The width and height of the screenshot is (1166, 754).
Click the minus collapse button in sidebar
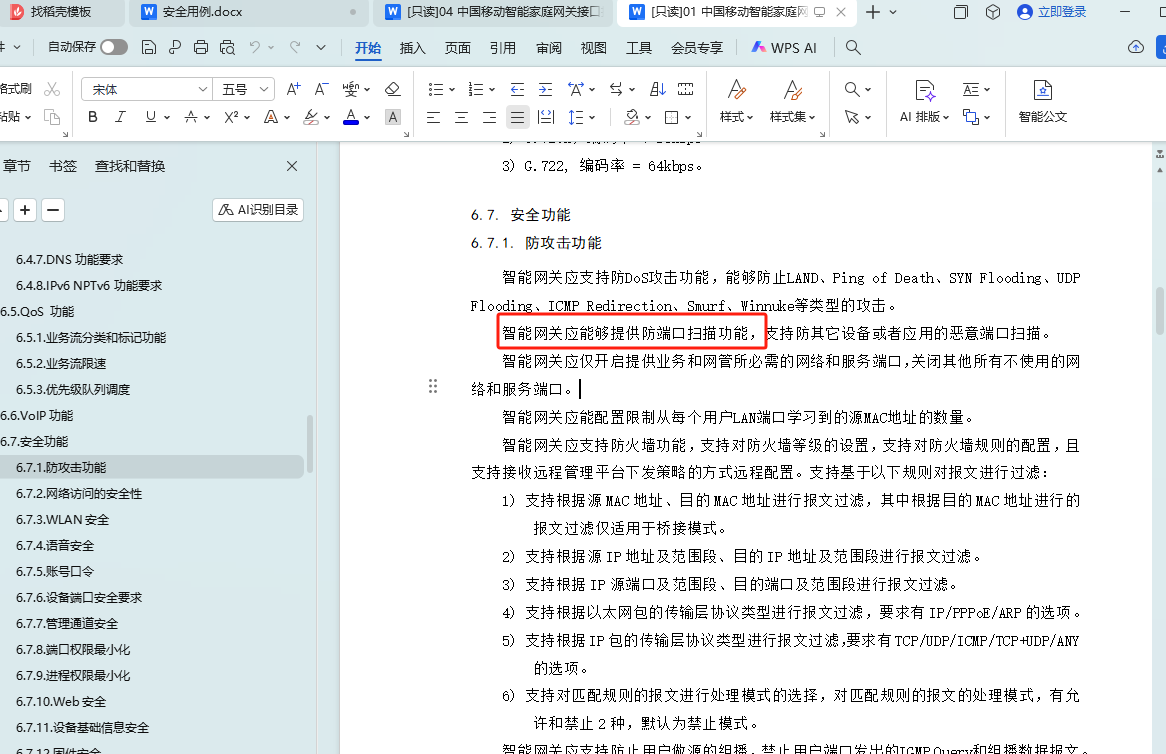53,210
